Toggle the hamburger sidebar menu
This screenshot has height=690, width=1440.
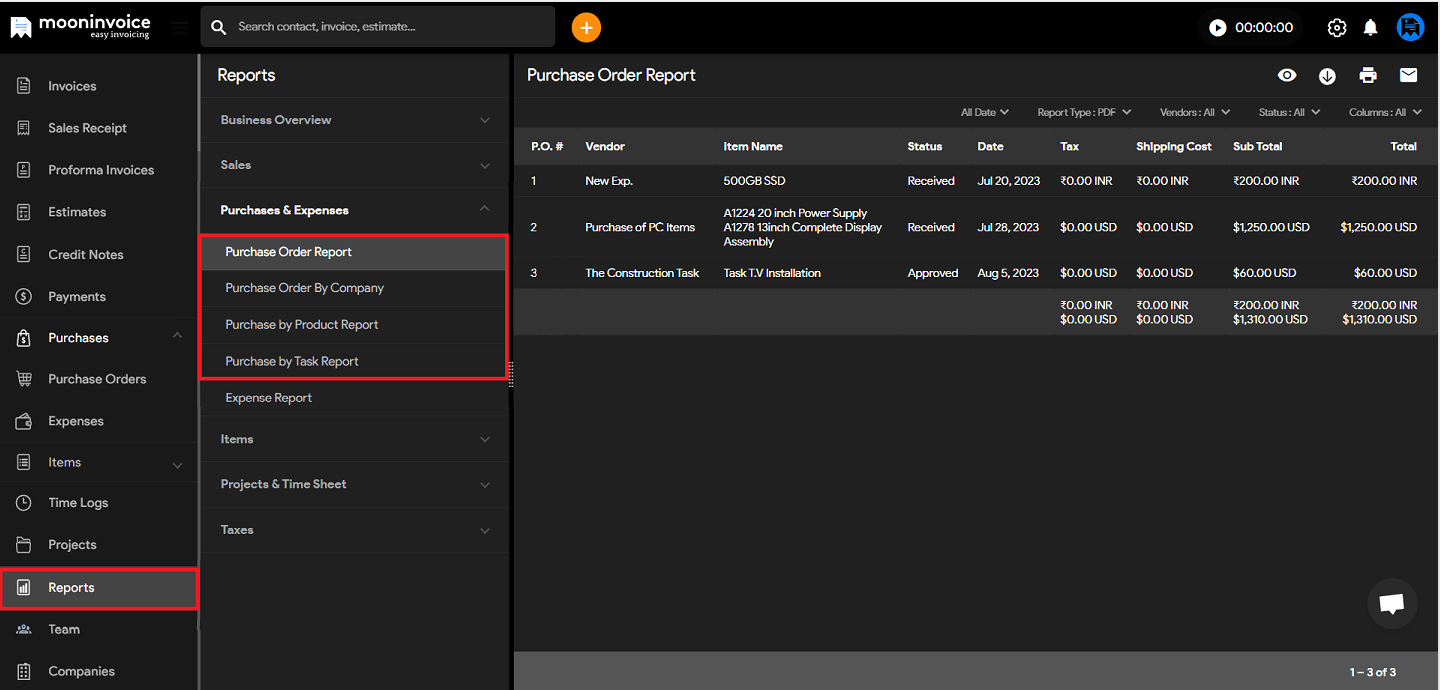pos(179,28)
